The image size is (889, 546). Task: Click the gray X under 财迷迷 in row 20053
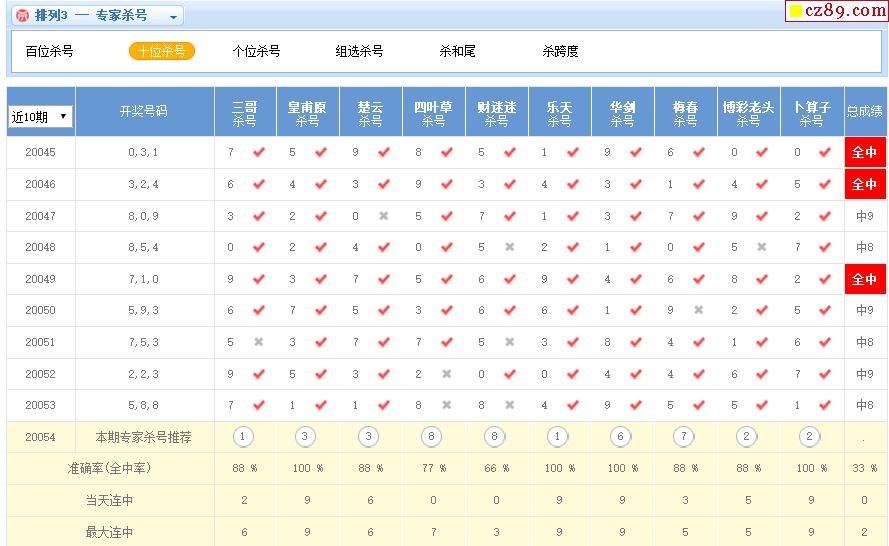510,405
